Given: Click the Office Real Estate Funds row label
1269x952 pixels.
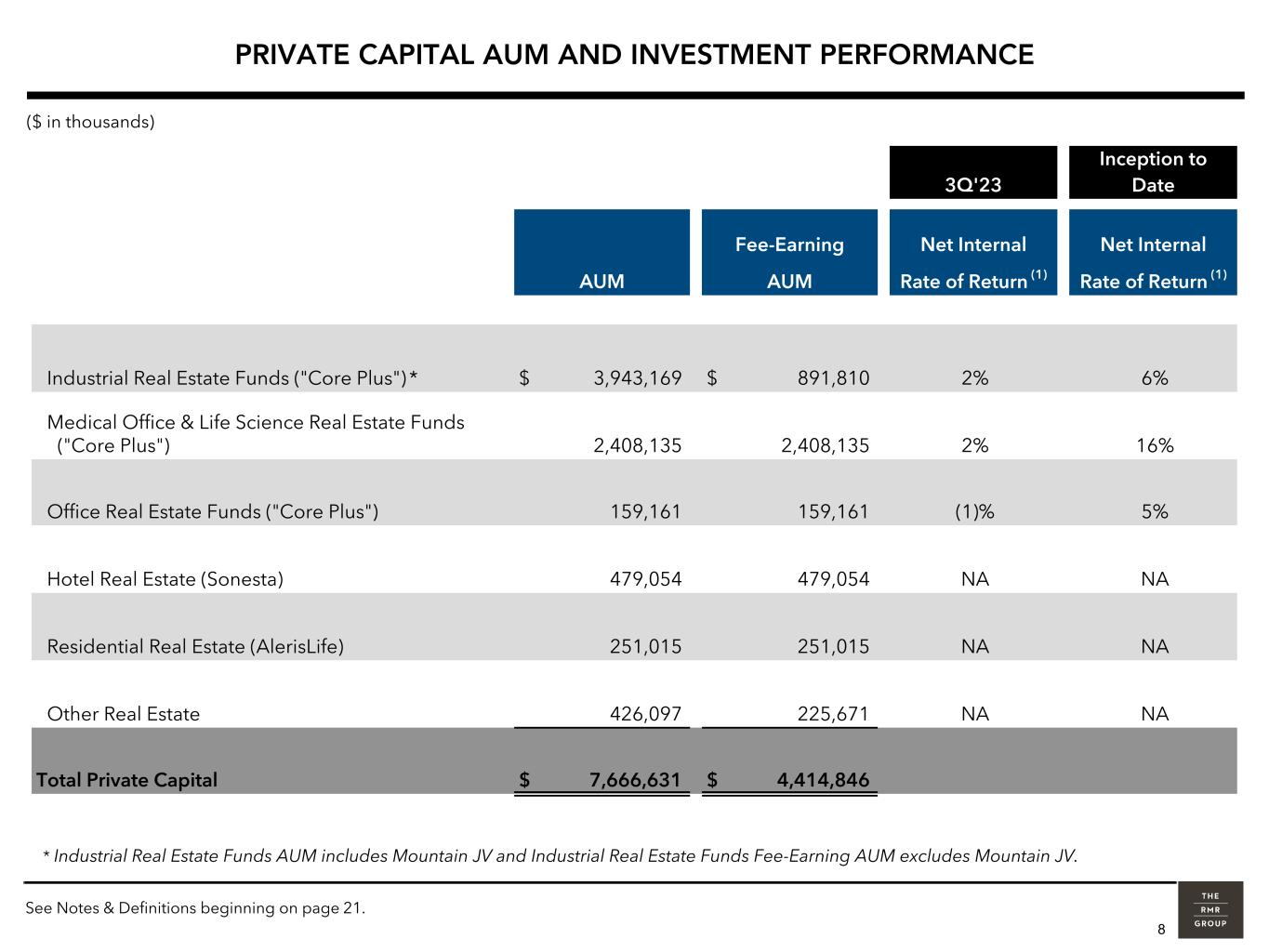Looking at the screenshot, I should click(212, 511).
